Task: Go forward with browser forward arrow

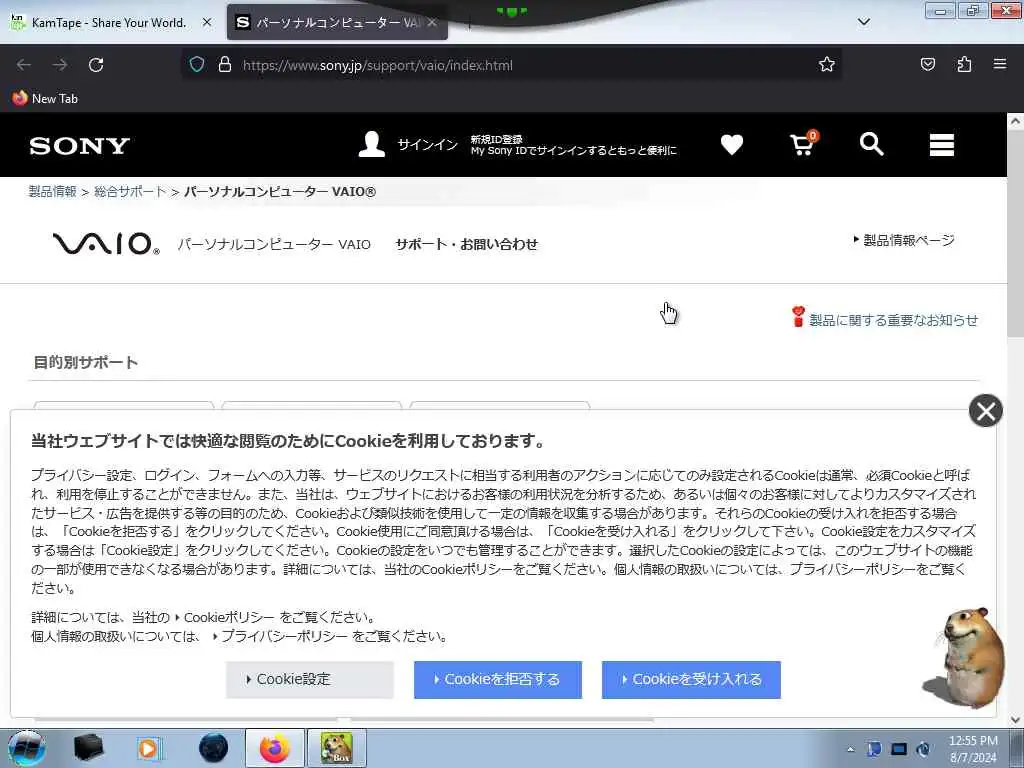Action: click(x=60, y=65)
